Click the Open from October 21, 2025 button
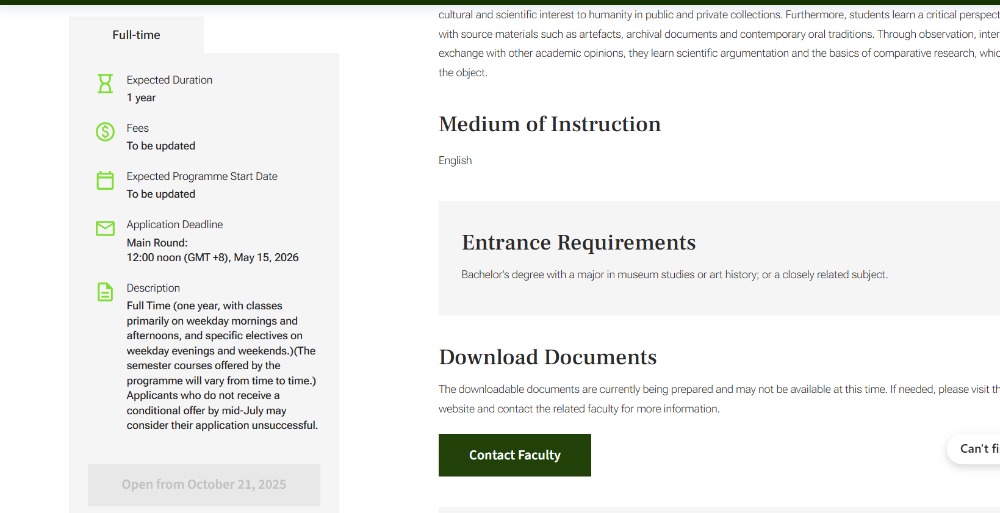The width and height of the screenshot is (1000, 513). (204, 485)
